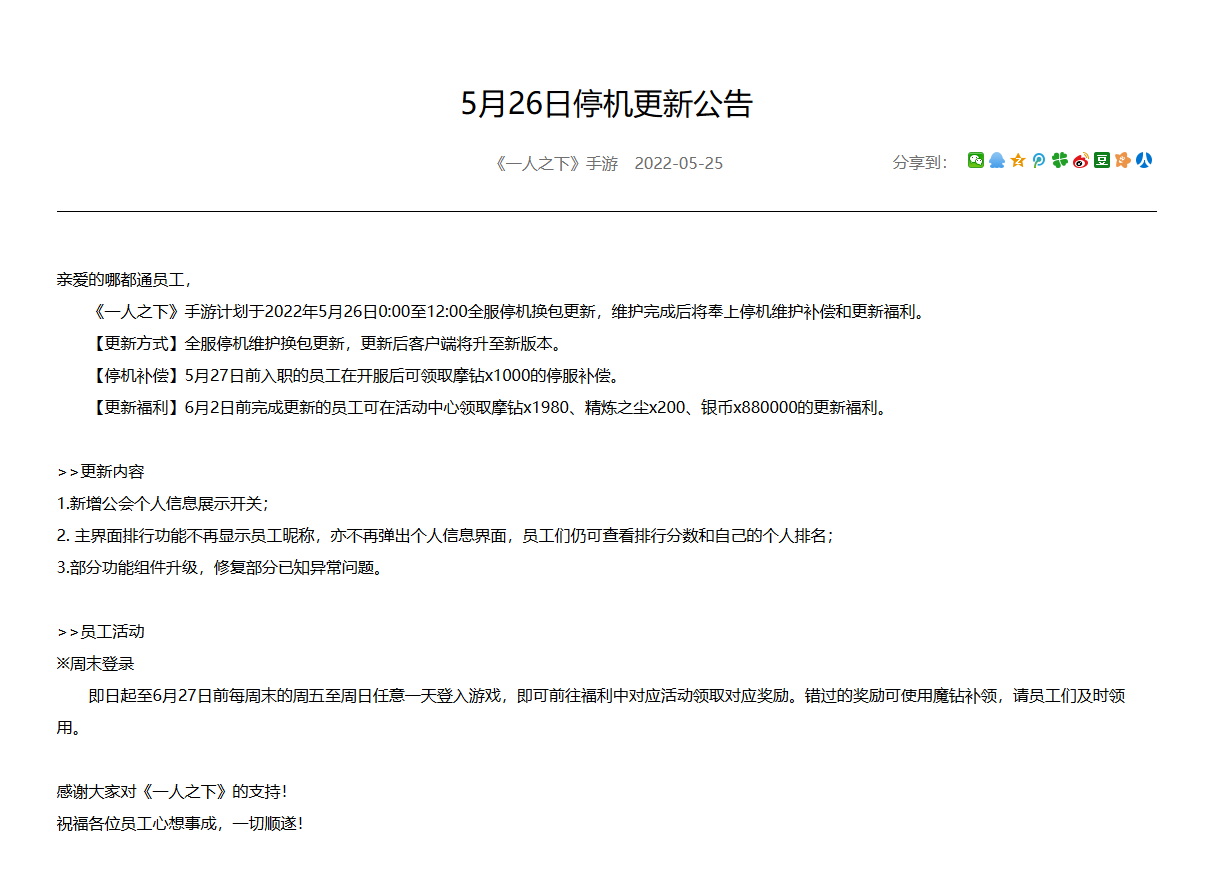Click the 分享到 label
Viewport: 1215px width, 879px height.
coord(919,163)
